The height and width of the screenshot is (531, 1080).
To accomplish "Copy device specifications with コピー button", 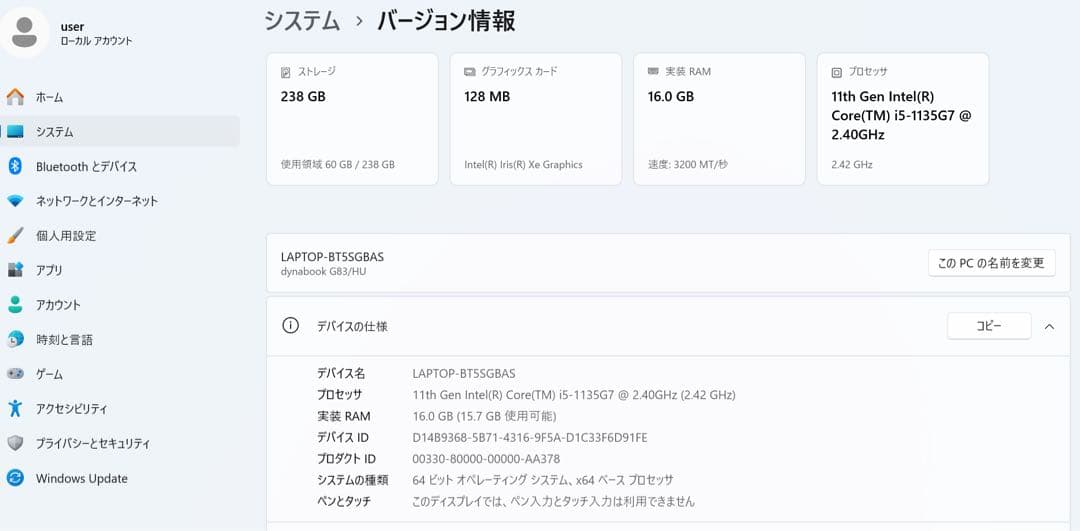I will [989, 326].
